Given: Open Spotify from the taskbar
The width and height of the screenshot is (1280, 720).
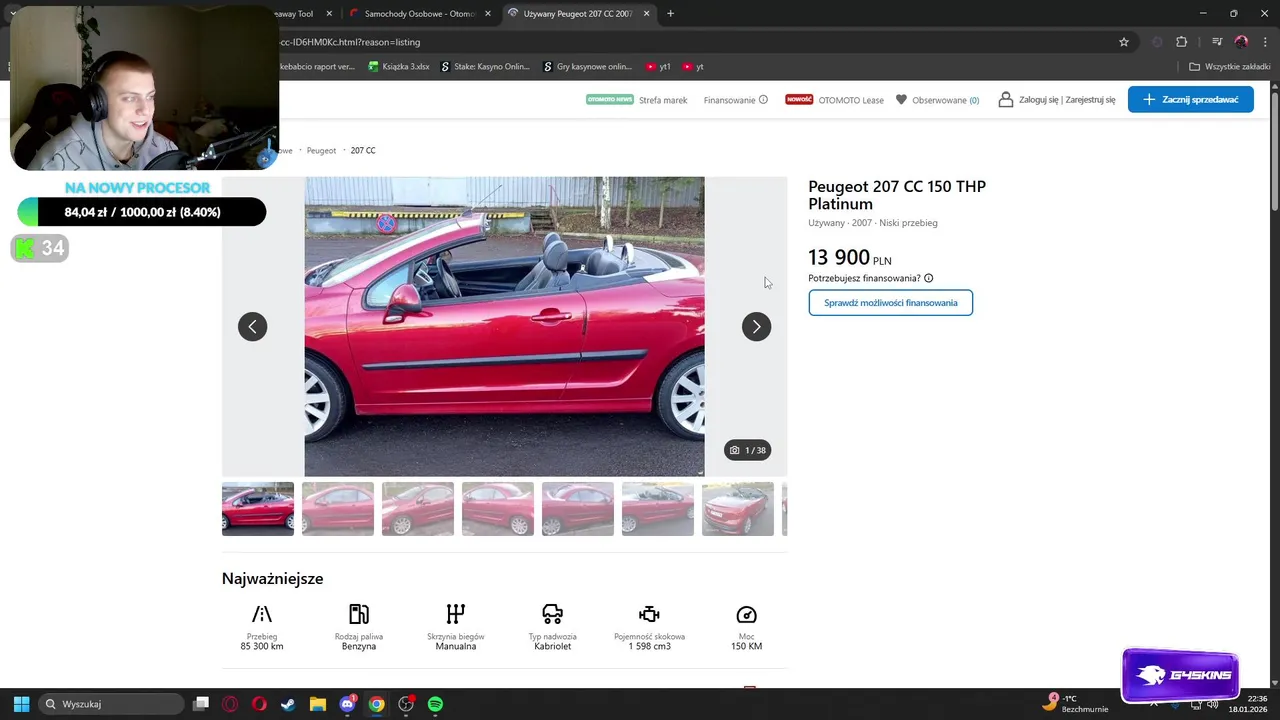Looking at the screenshot, I should (x=435, y=704).
